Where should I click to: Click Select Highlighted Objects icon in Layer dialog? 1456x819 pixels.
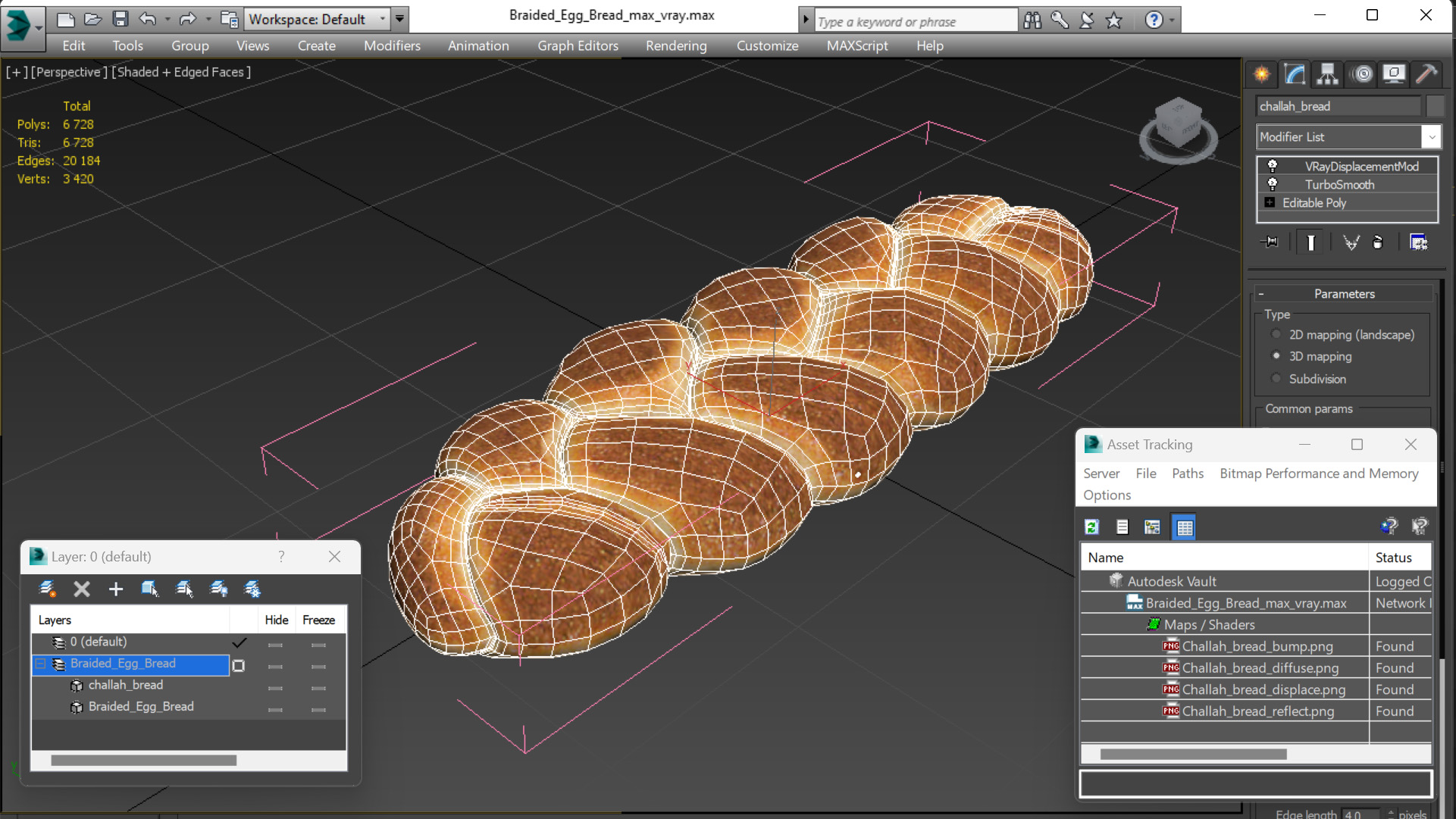point(149,589)
